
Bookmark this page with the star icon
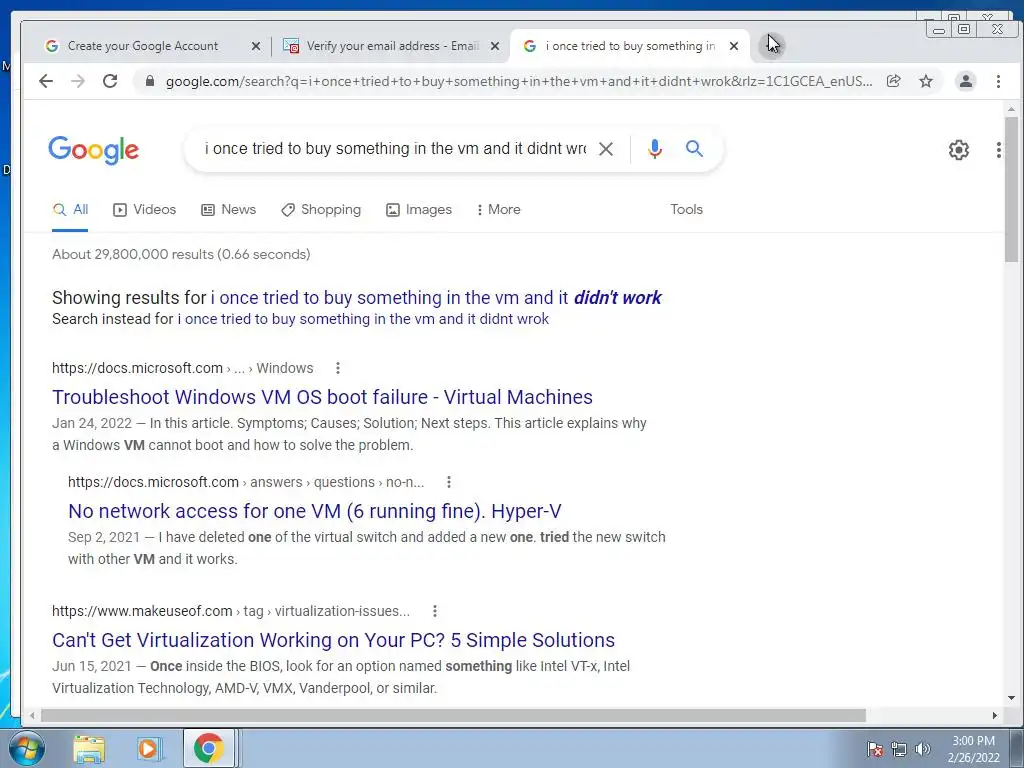tap(925, 81)
